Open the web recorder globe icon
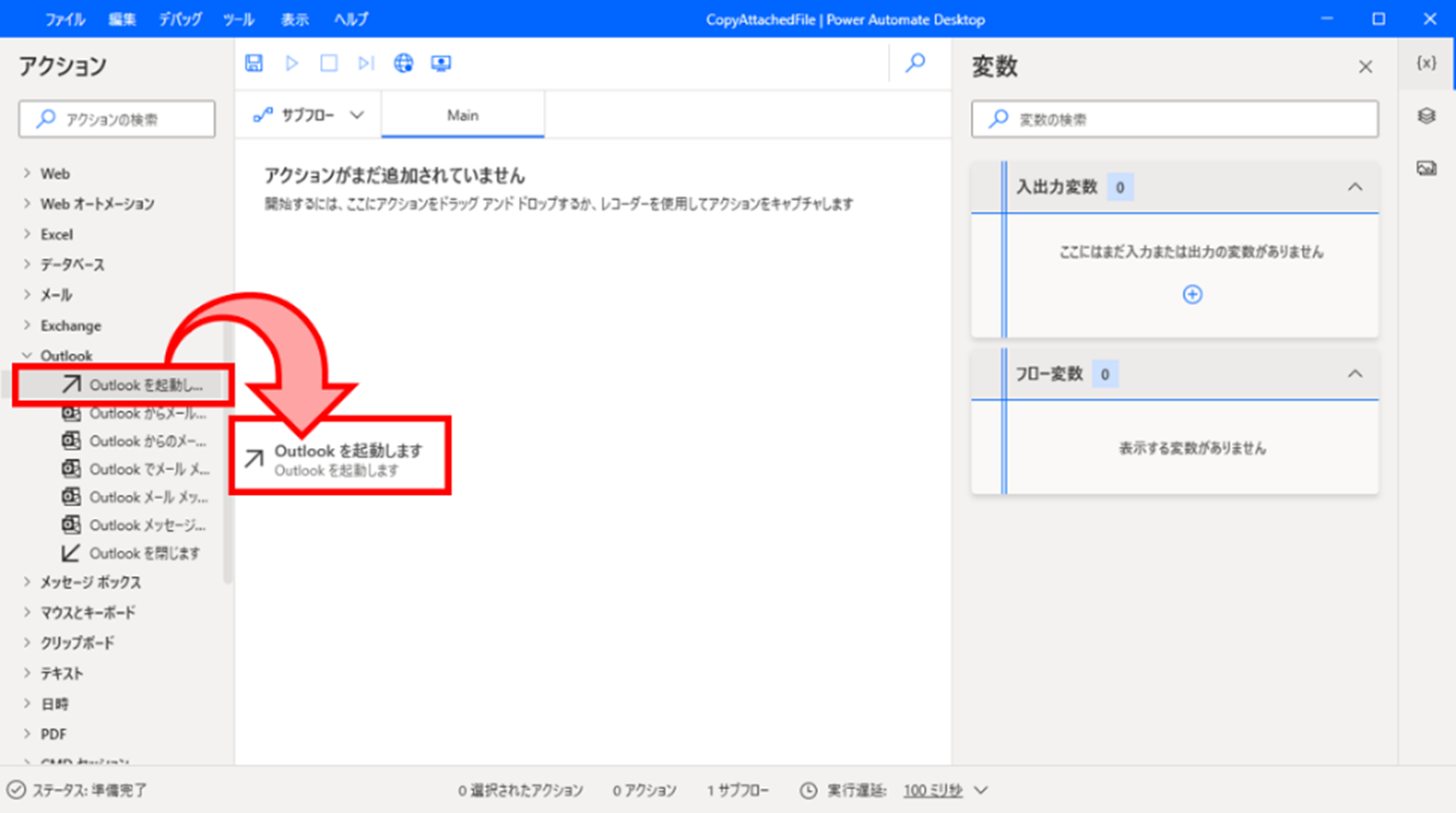Screen dimensions: 1456x813 tap(403, 63)
